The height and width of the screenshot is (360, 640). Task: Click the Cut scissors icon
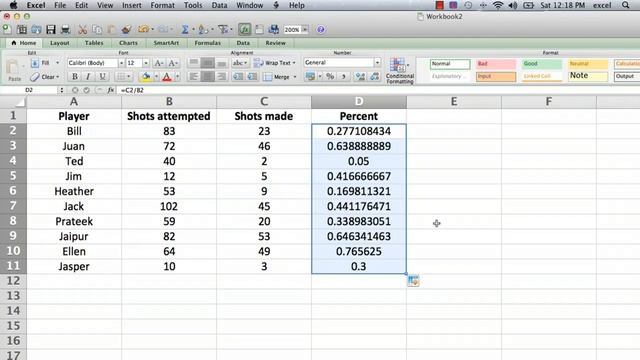pos(82,29)
